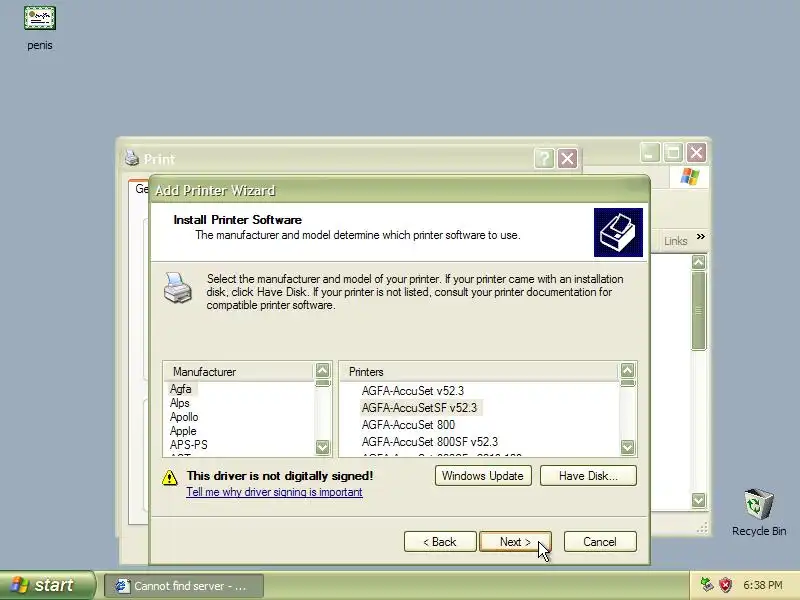Select Alps manufacturer

180,403
